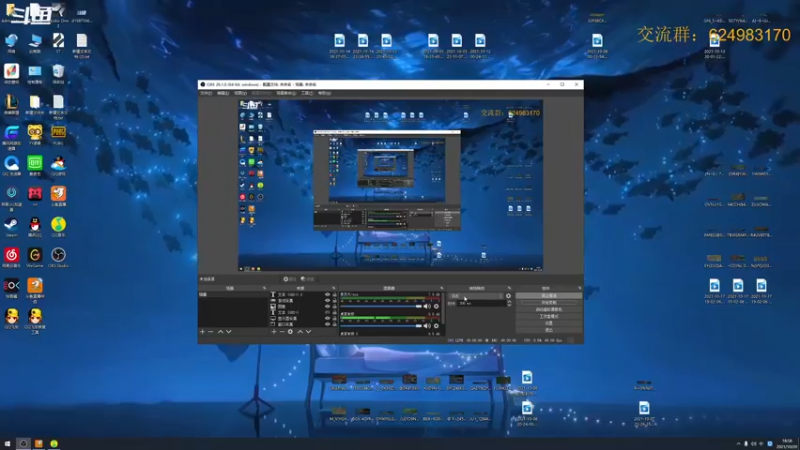The image size is (800, 450).
Task: Open the green iQIYI desktop icon
Action: [x=35, y=166]
